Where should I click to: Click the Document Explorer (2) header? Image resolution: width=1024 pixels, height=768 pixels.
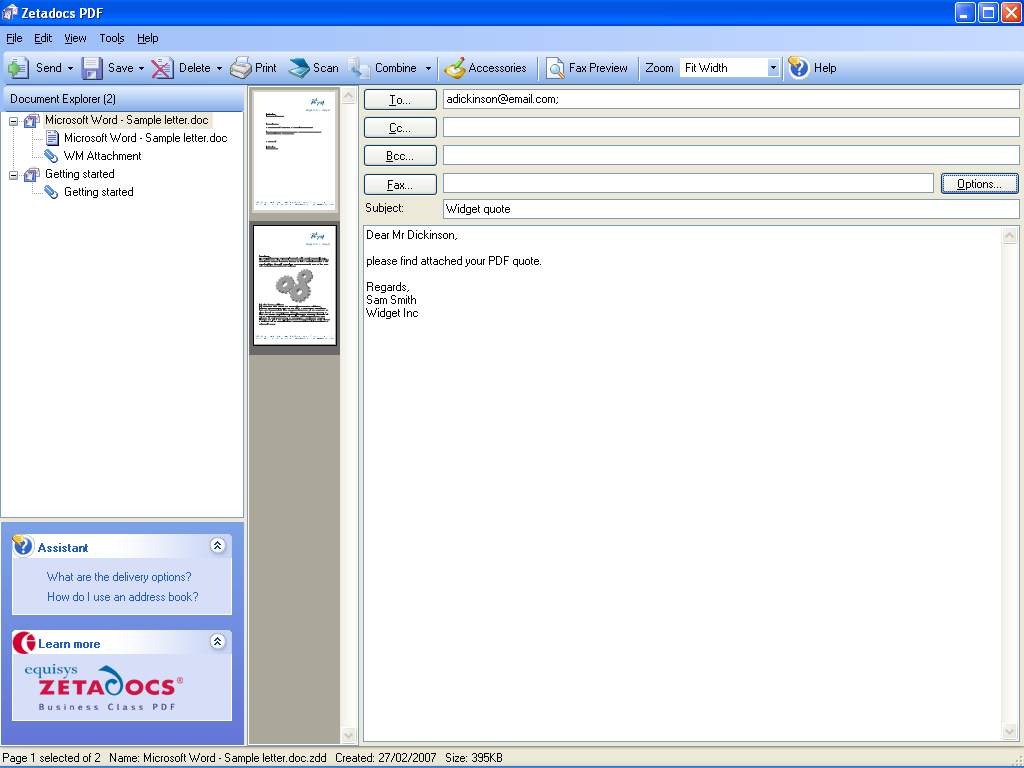click(x=122, y=99)
